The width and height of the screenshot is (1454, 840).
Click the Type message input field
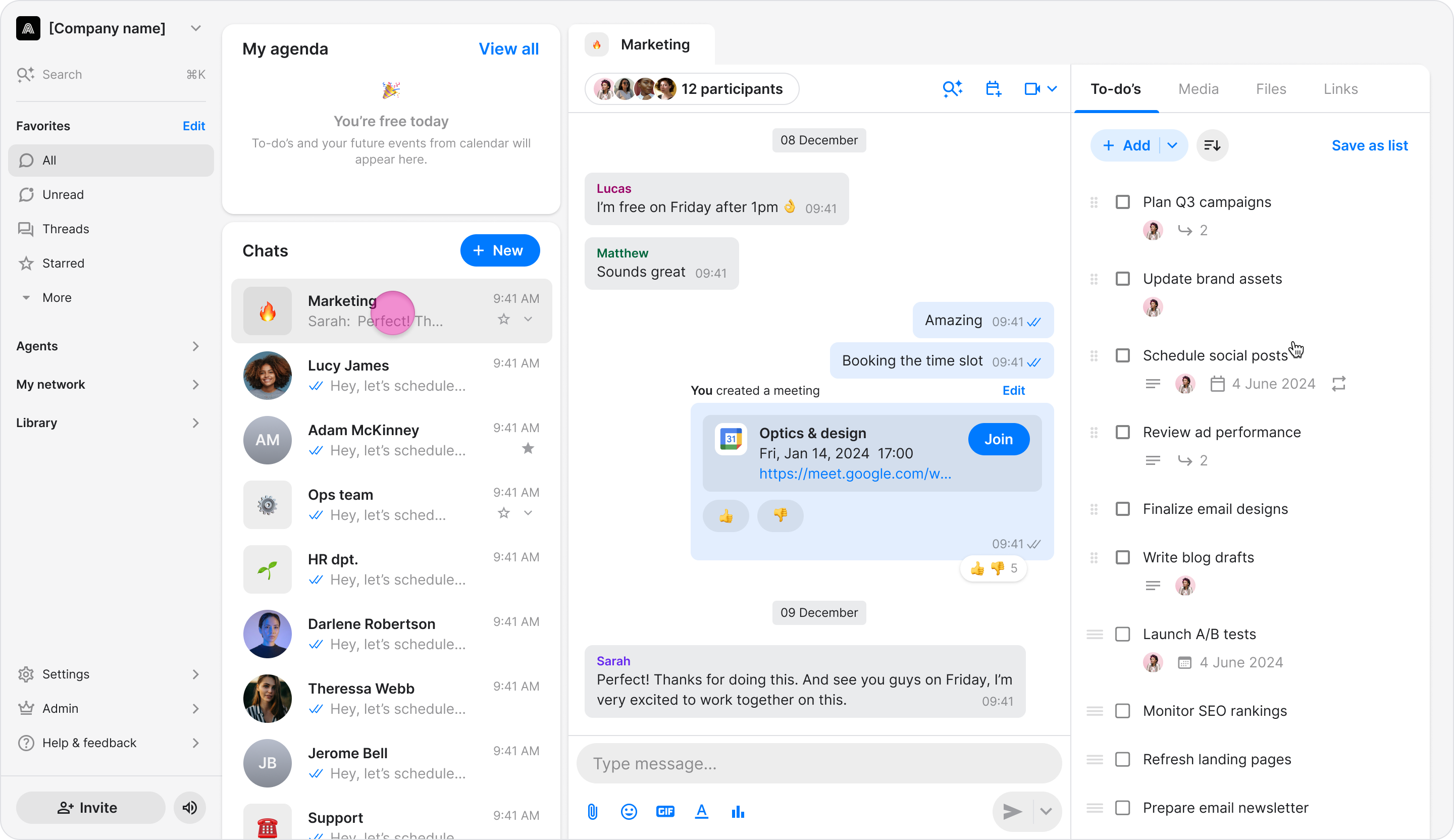(819, 763)
